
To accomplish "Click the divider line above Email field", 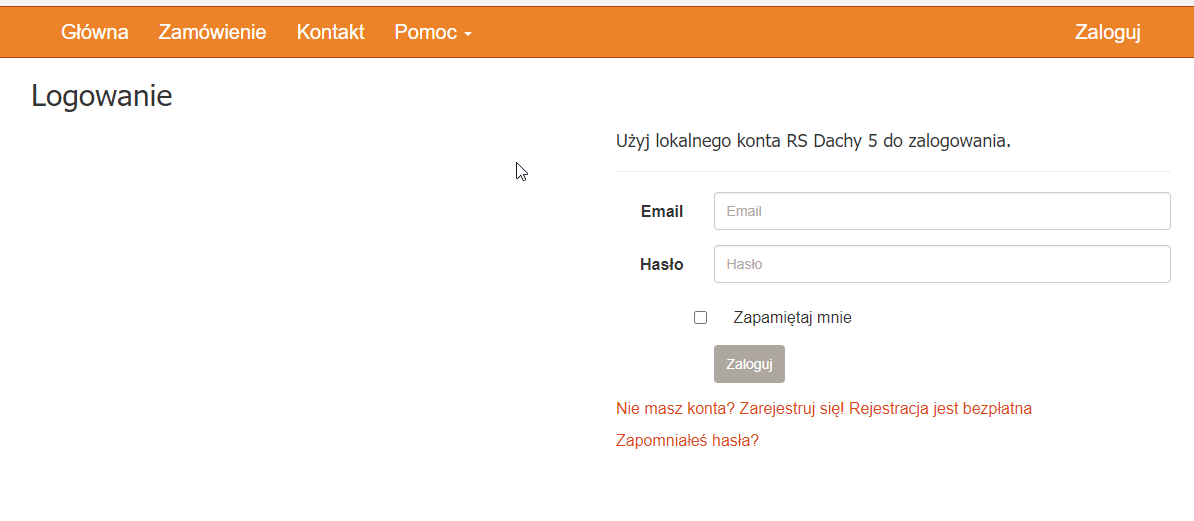I will click(x=893, y=172).
